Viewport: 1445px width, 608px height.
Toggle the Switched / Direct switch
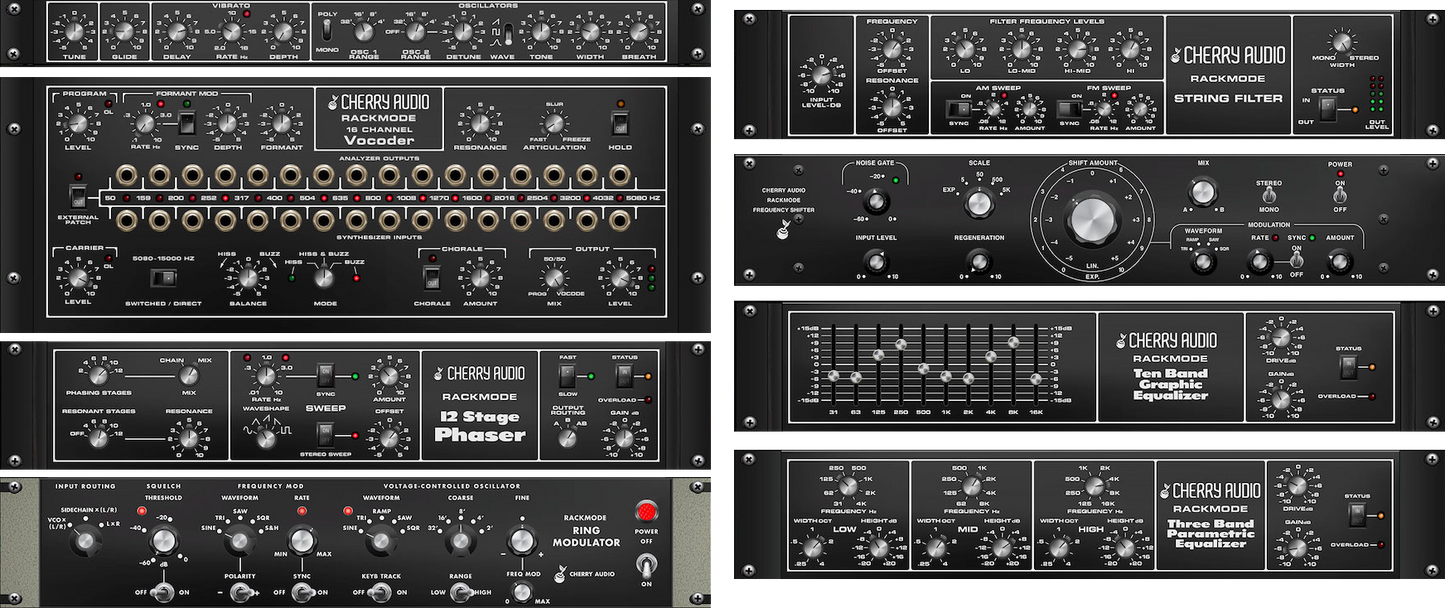162,278
